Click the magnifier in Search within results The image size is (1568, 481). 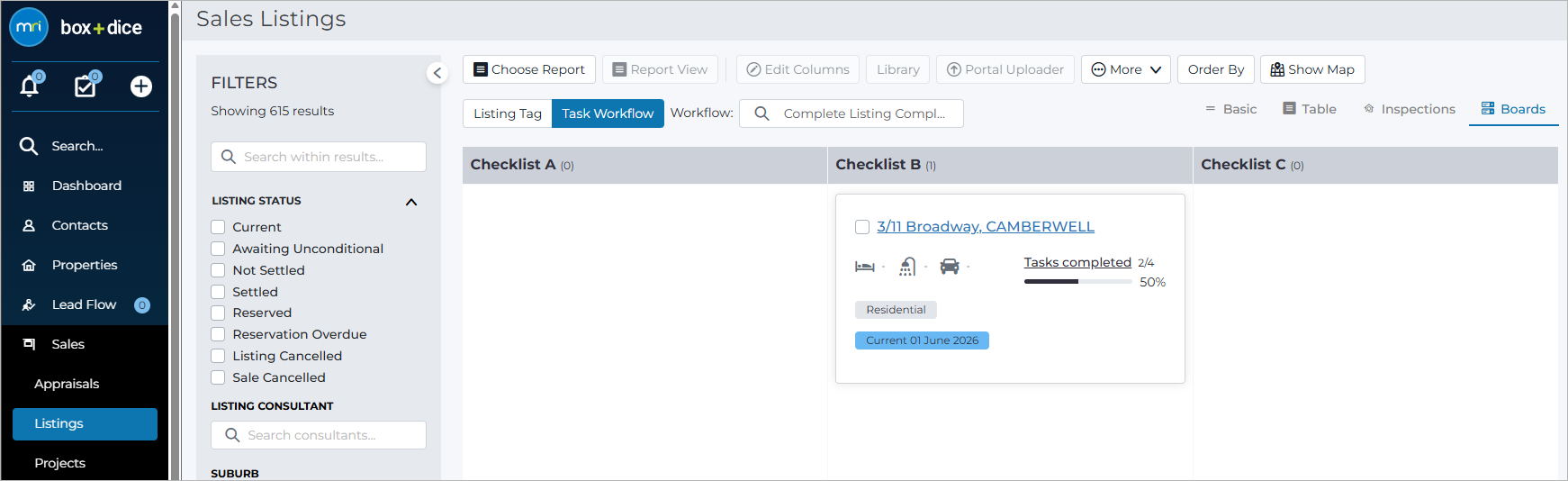tap(229, 157)
